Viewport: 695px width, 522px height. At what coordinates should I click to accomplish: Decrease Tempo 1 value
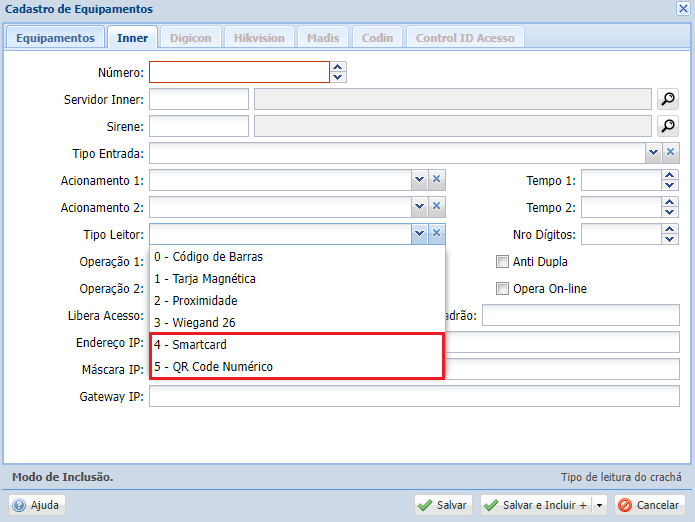(670, 185)
